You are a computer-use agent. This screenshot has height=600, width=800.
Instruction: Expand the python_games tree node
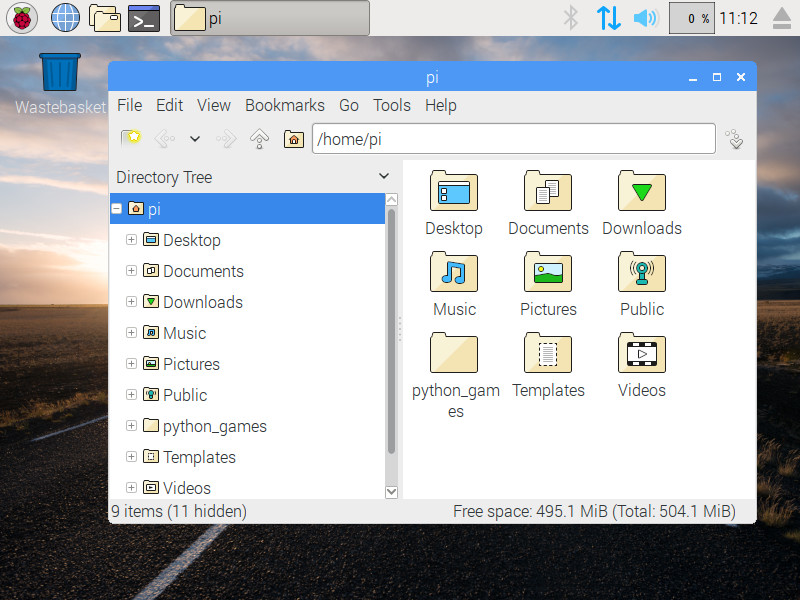(131, 426)
